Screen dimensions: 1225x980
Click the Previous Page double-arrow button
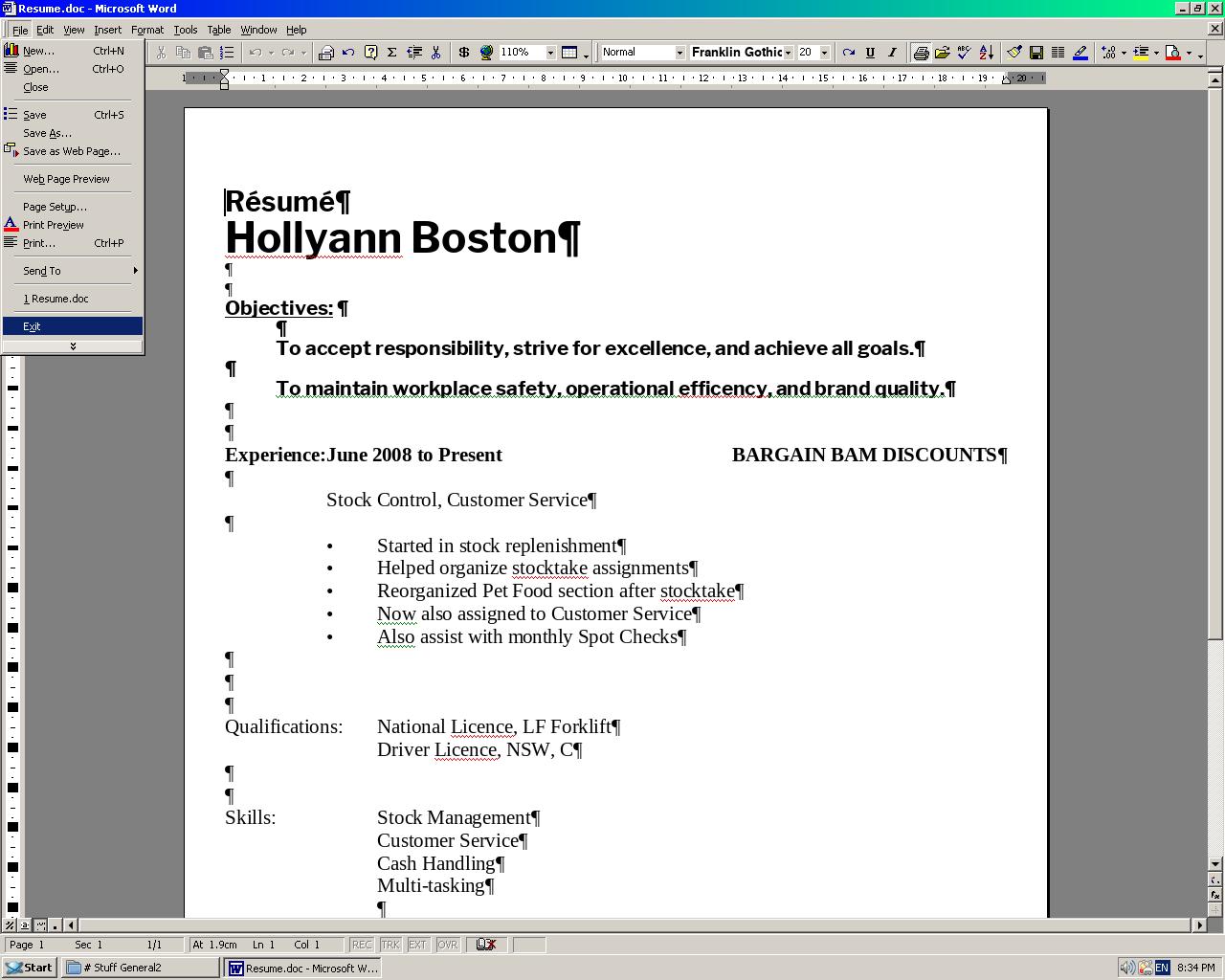click(x=1215, y=879)
